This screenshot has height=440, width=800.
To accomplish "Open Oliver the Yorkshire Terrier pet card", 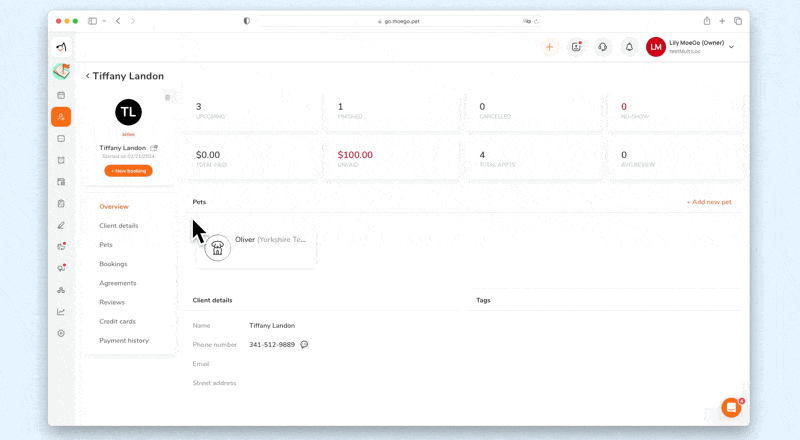I will click(256, 248).
